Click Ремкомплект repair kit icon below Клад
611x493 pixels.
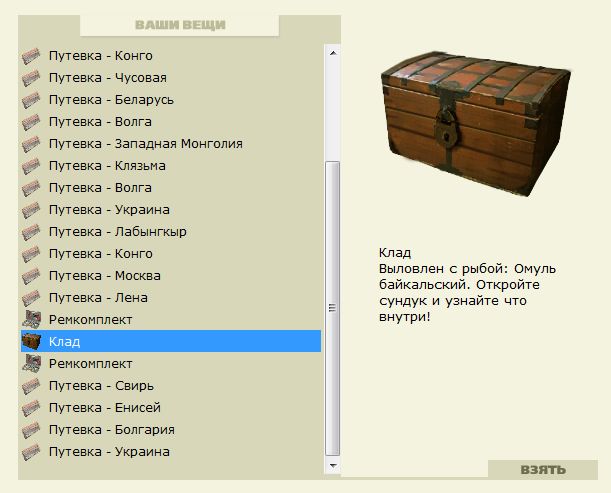(32, 364)
